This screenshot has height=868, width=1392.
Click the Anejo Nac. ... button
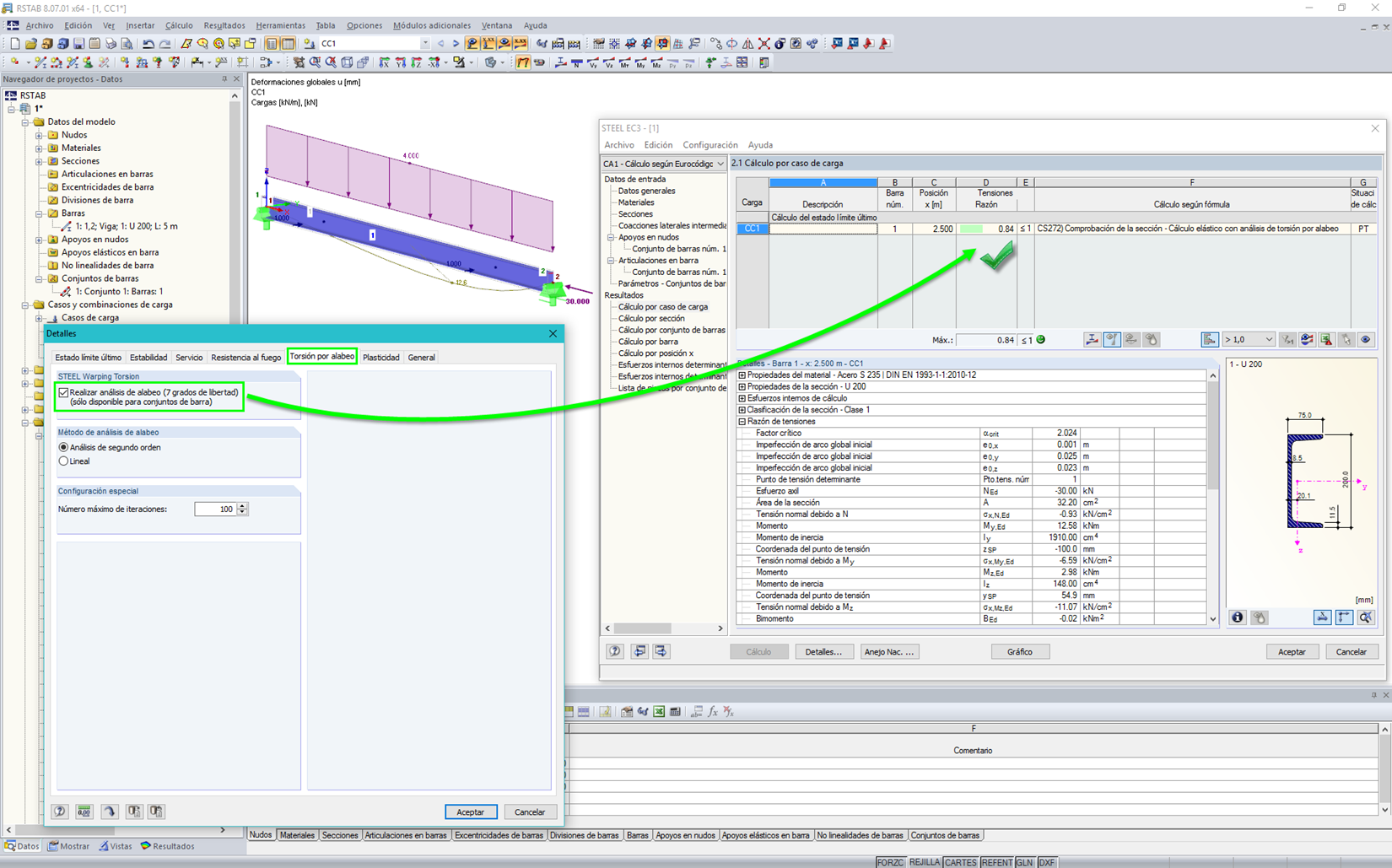(889, 652)
